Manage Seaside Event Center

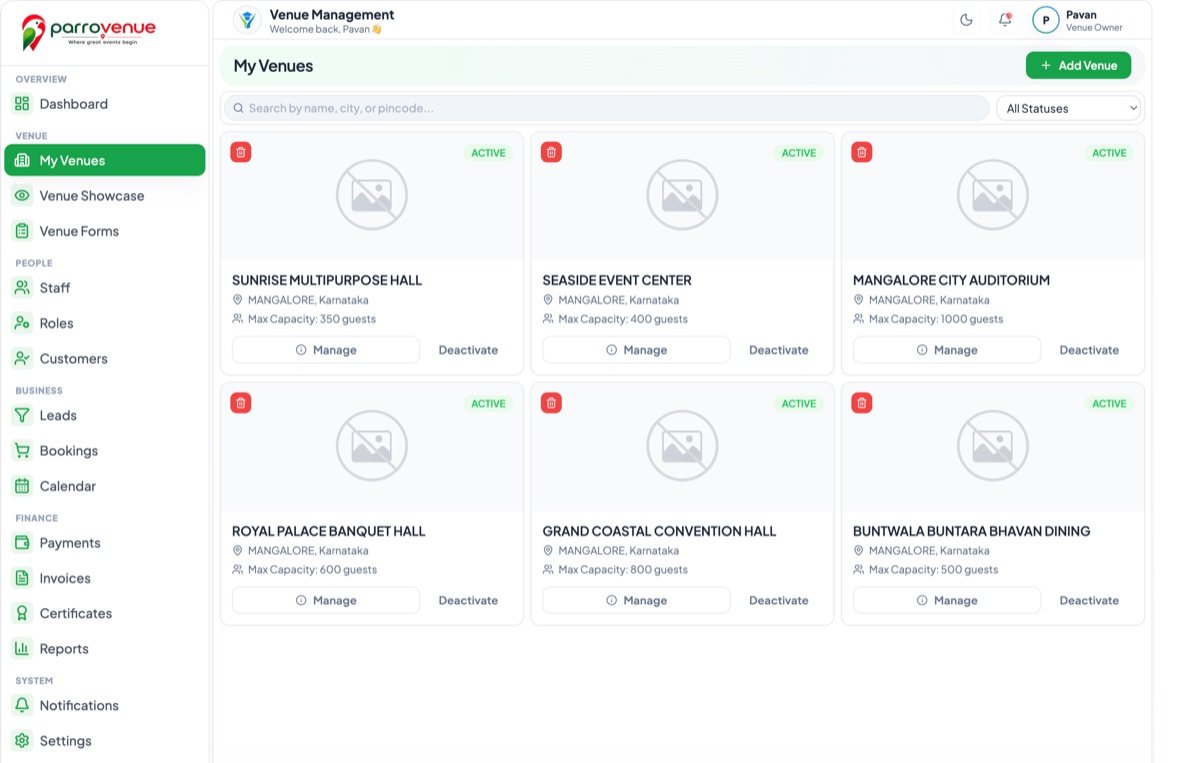coord(636,350)
